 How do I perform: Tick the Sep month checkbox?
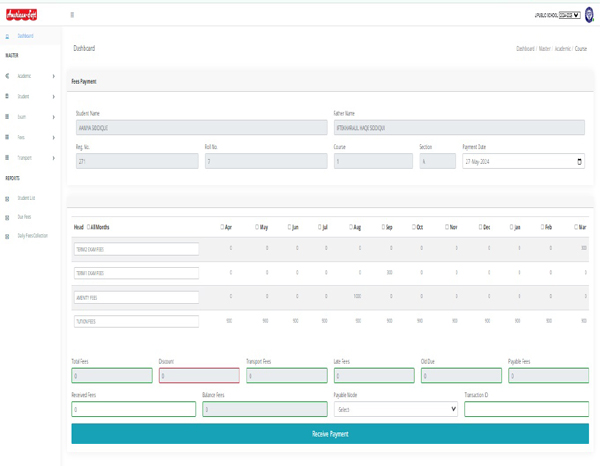pos(383,227)
